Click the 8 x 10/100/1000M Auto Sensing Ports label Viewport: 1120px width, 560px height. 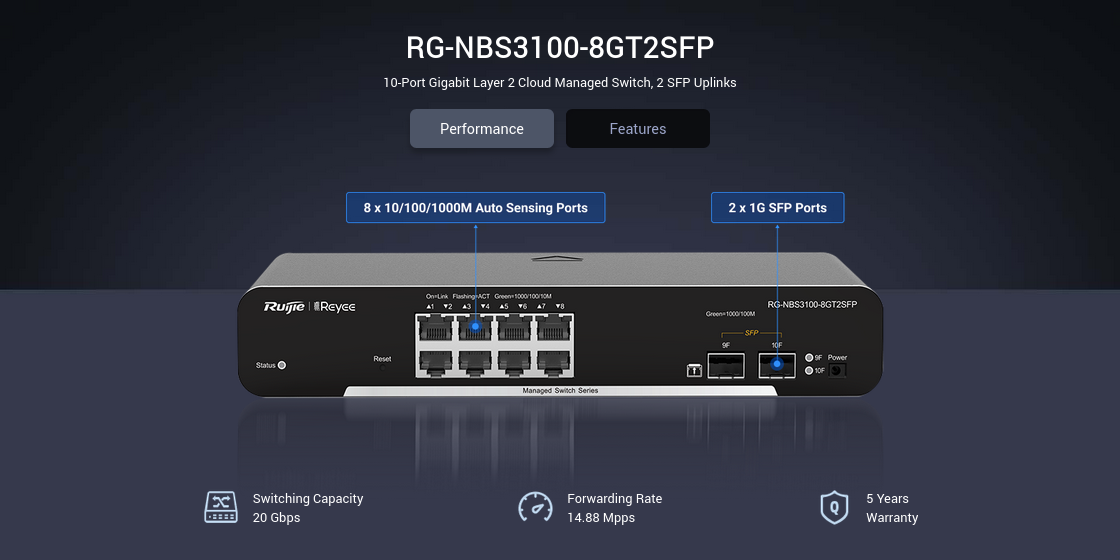(x=476, y=208)
